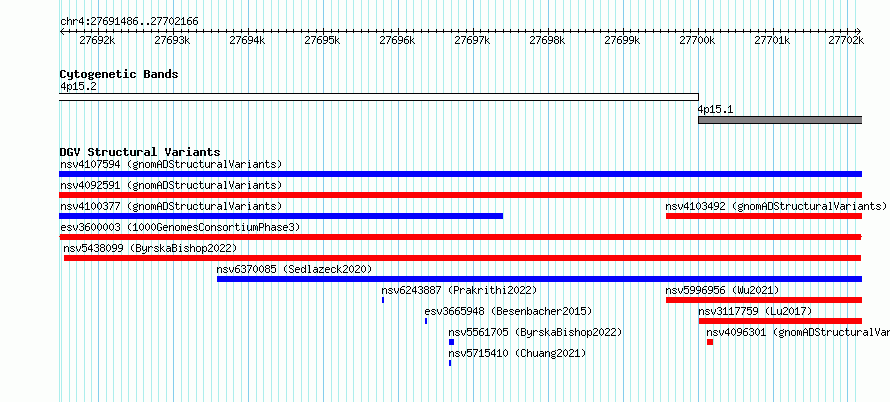Select the nsv4100377 blue variant bar
890x402 pixels.
click(x=281, y=216)
